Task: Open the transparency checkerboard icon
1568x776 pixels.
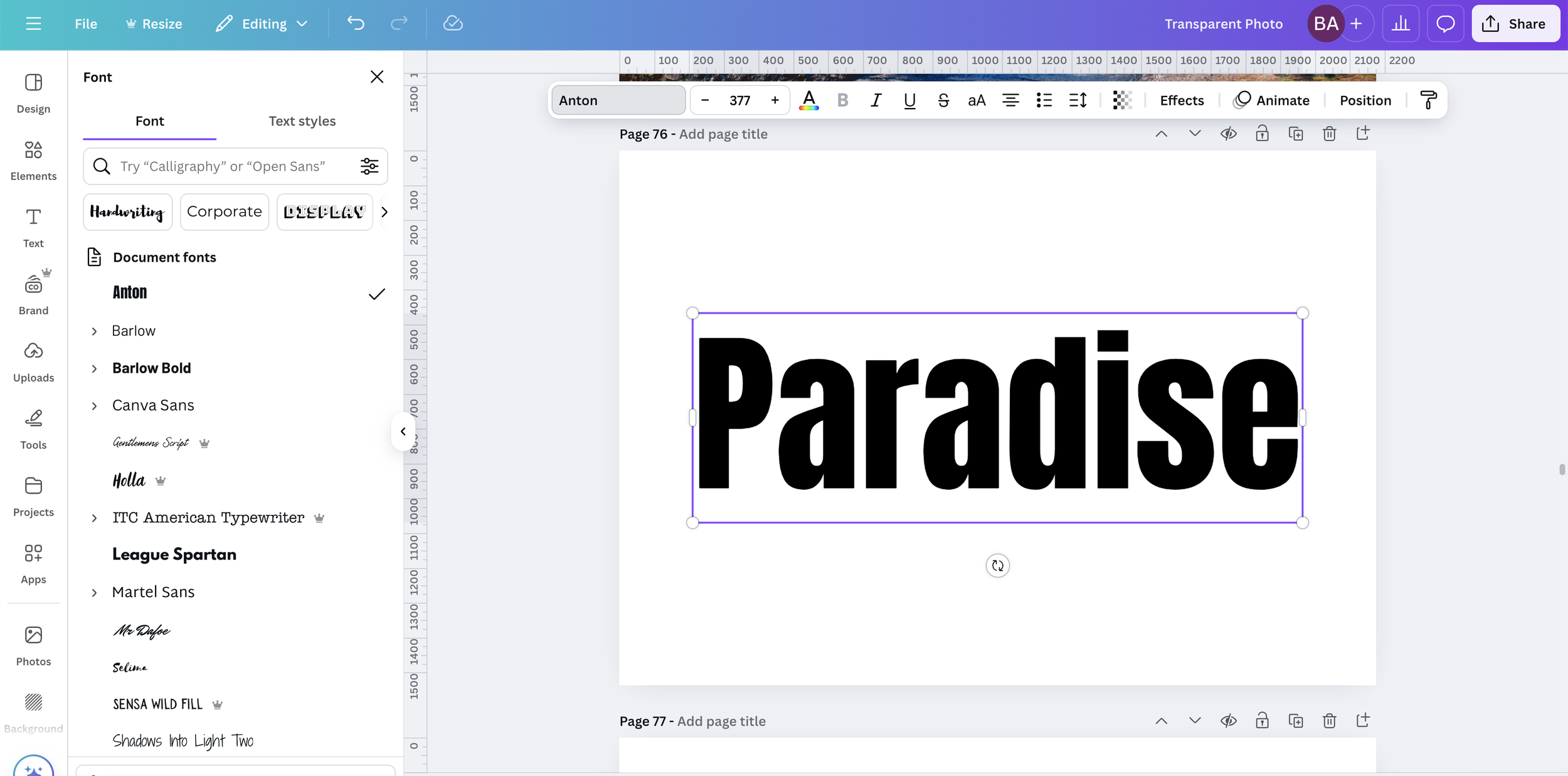Action: tap(1122, 100)
